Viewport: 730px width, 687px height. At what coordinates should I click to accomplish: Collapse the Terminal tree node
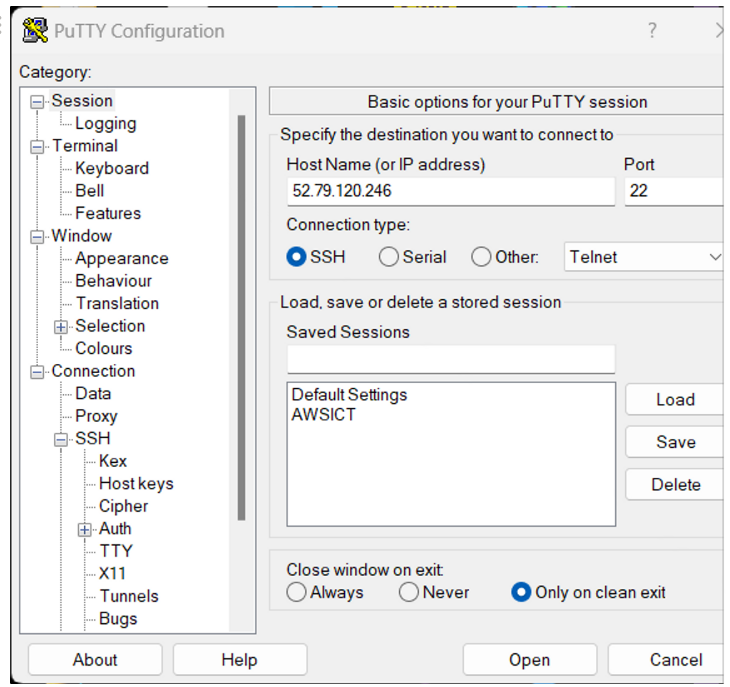pos(37,147)
